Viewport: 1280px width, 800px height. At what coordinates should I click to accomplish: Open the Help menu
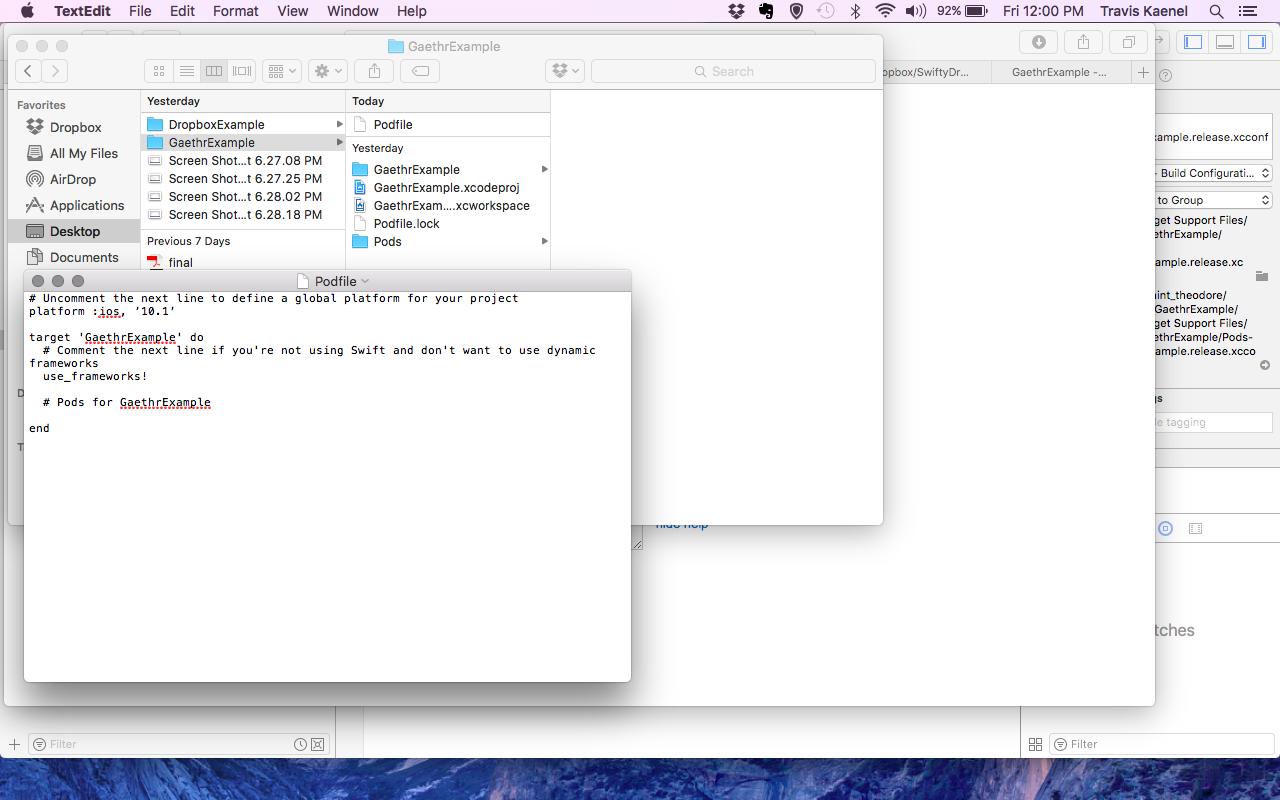[x=412, y=11]
